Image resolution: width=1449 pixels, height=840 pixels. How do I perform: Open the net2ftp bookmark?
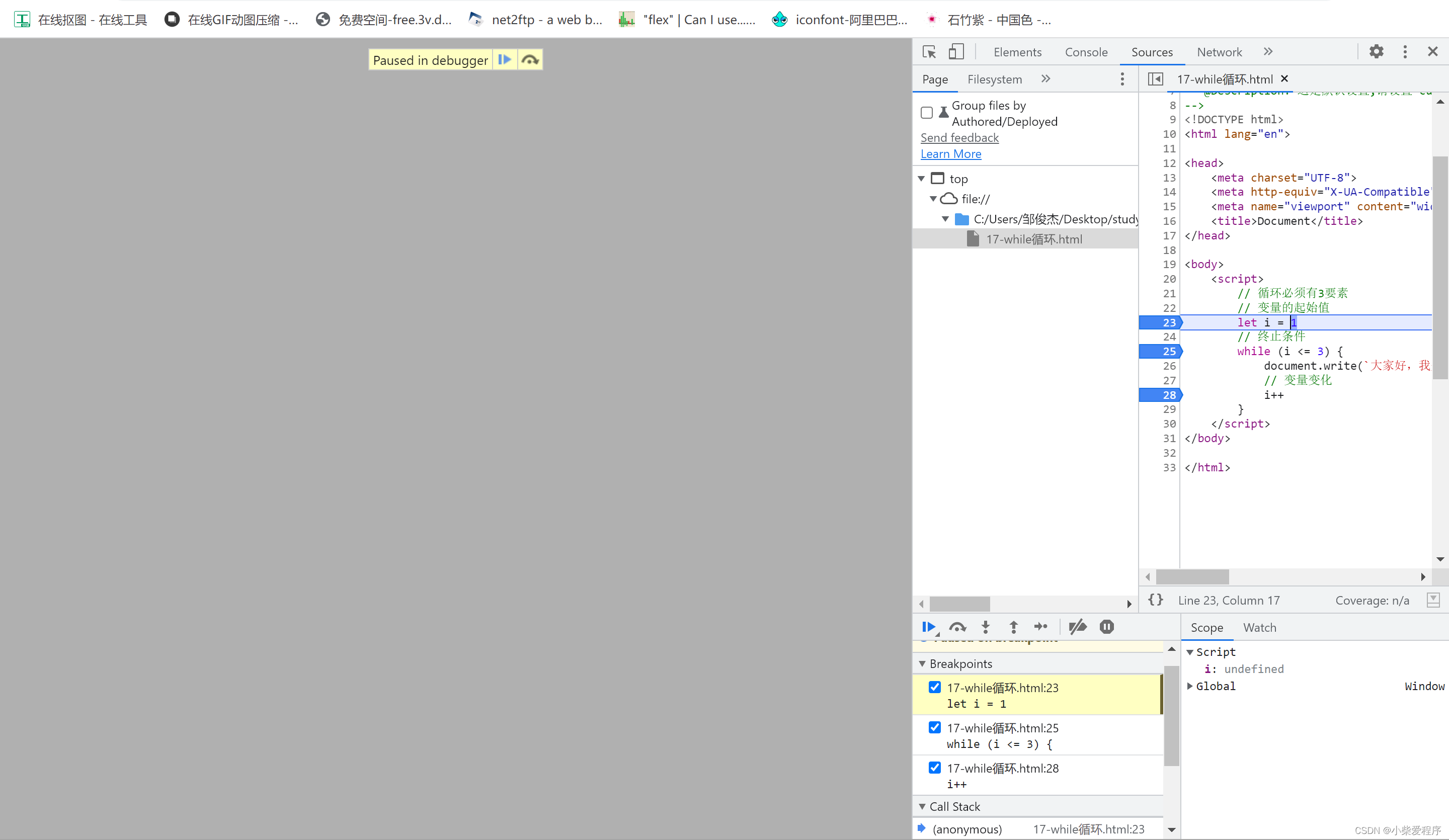click(x=536, y=20)
